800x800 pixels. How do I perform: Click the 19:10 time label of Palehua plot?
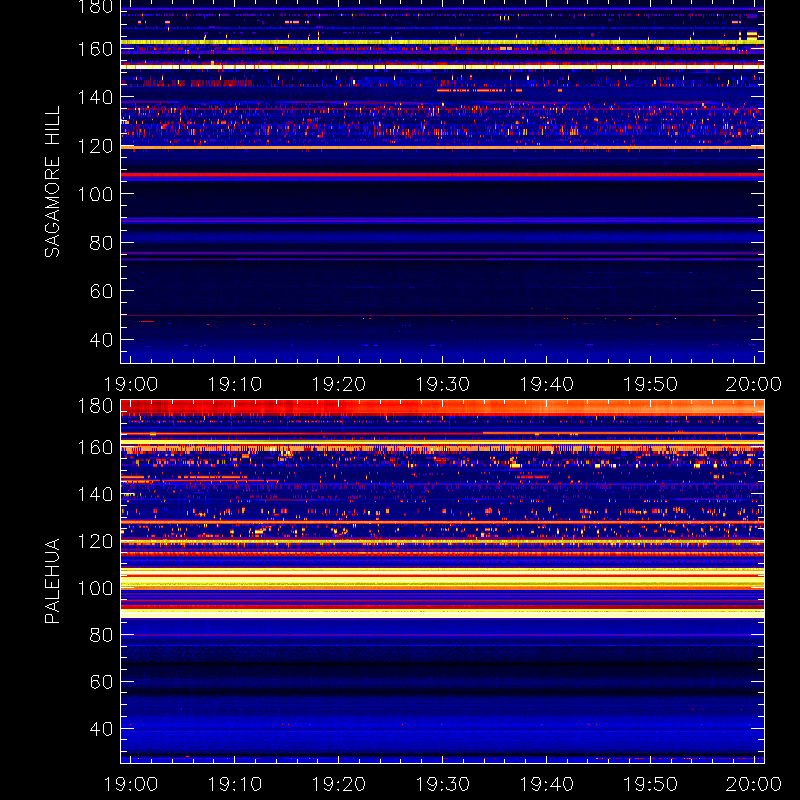click(x=235, y=784)
